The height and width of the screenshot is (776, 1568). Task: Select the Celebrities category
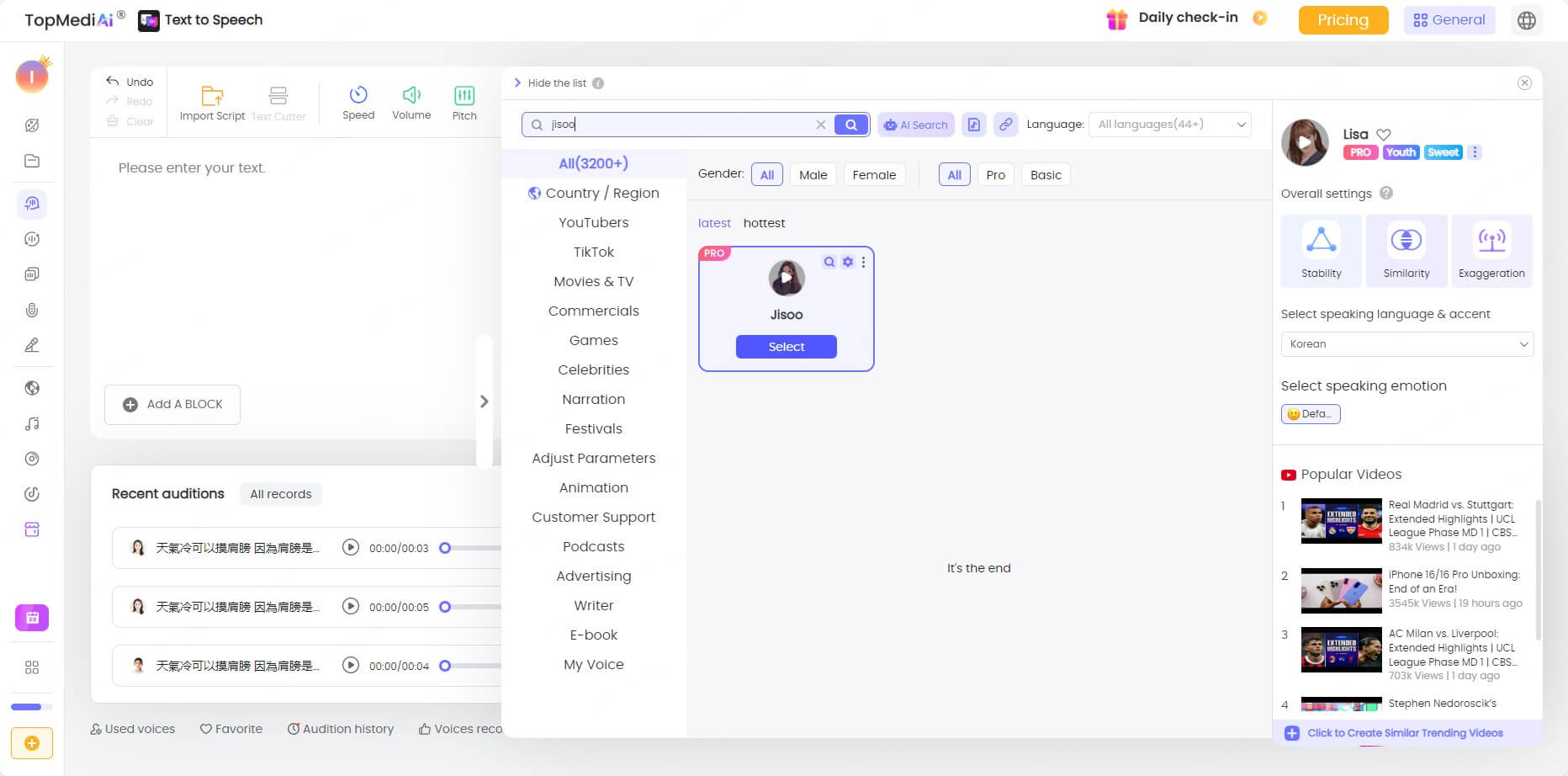pyautogui.click(x=593, y=369)
